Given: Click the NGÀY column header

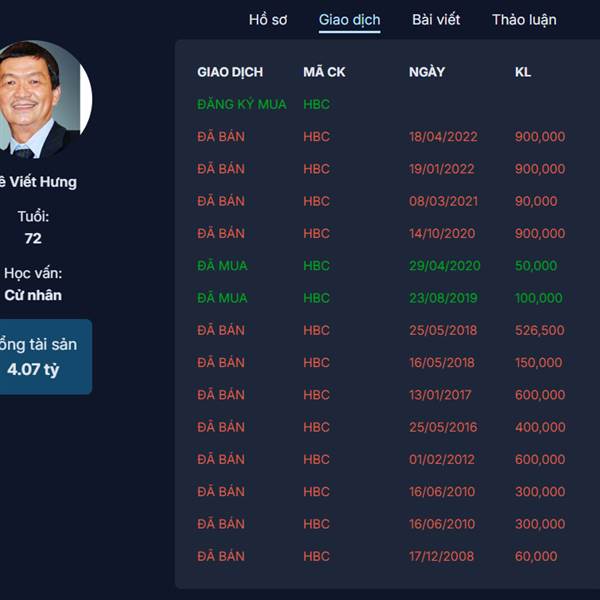Looking at the screenshot, I should [x=427, y=72].
